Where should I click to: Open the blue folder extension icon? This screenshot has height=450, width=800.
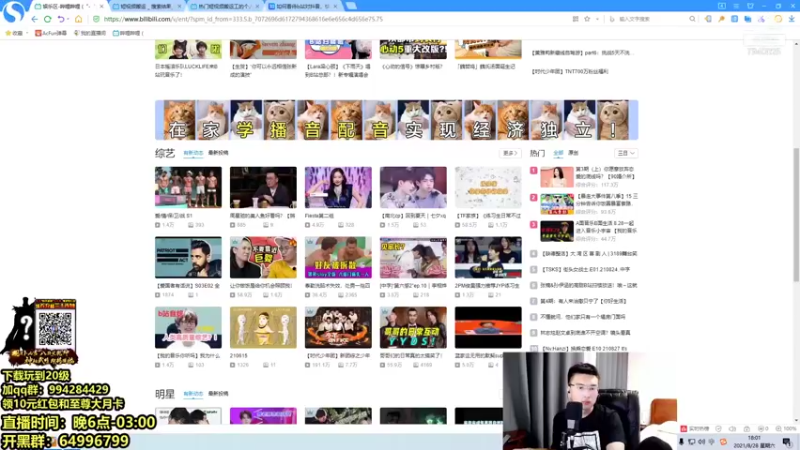(x=747, y=19)
